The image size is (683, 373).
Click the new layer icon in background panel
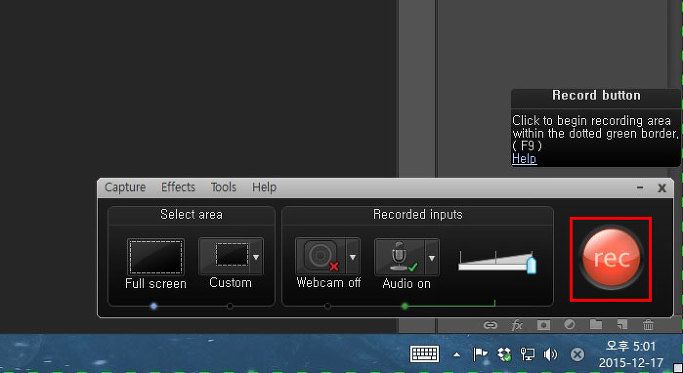click(x=622, y=324)
